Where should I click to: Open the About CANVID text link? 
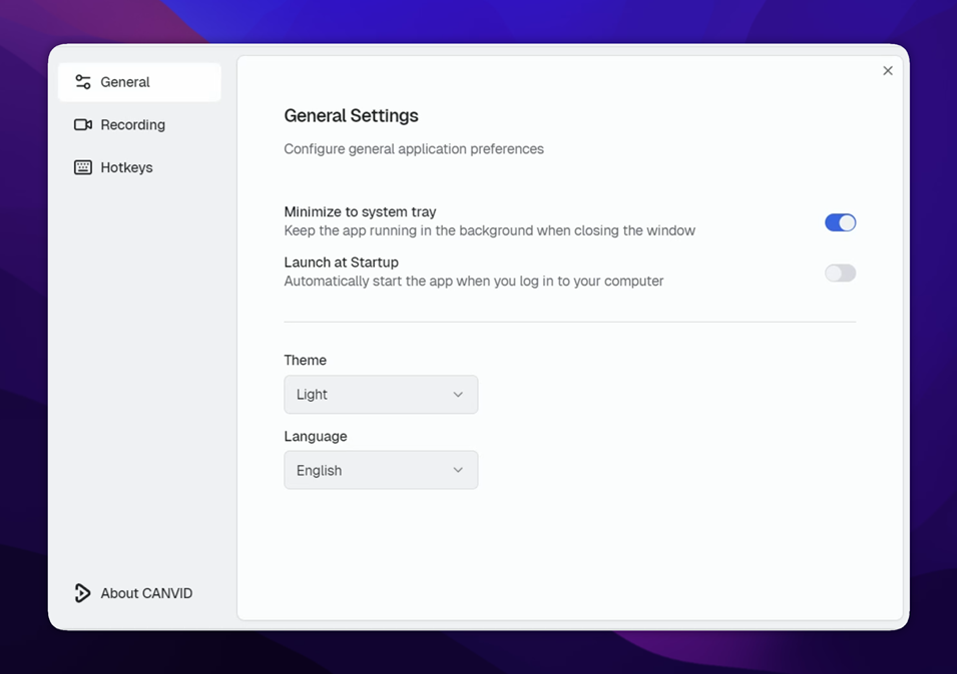click(146, 593)
